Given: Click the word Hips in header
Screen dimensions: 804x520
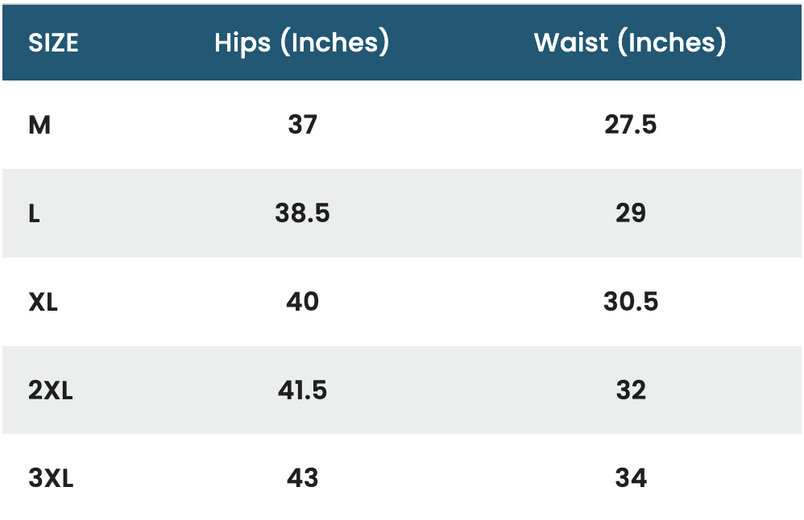Looking at the screenshot, I should 243,43.
